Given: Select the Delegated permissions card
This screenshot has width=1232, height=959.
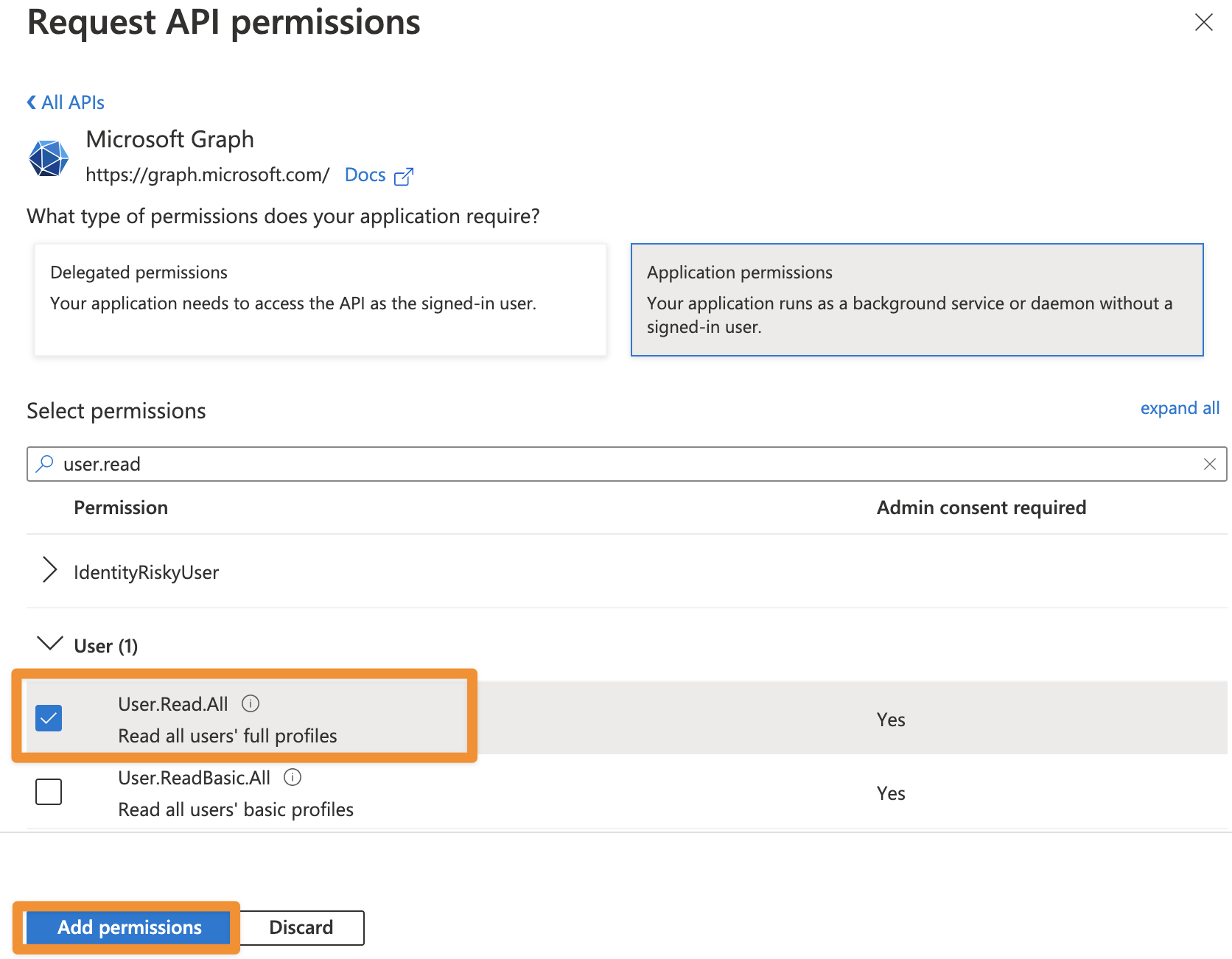Looking at the screenshot, I should point(321,300).
